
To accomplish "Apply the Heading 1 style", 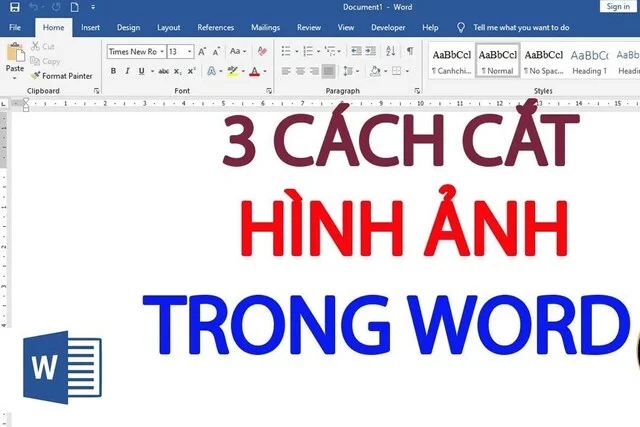I will [x=589, y=62].
